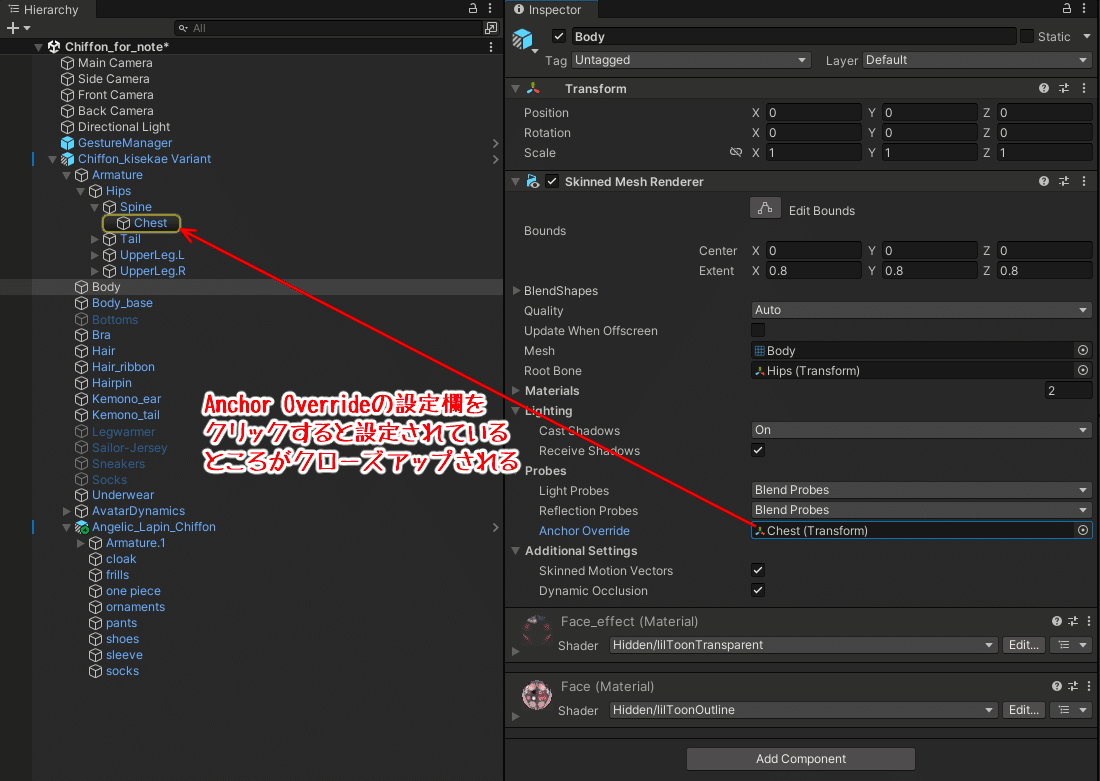This screenshot has height=781, width=1100.
Task: Open the Light Probes dropdown
Action: click(x=922, y=490)
